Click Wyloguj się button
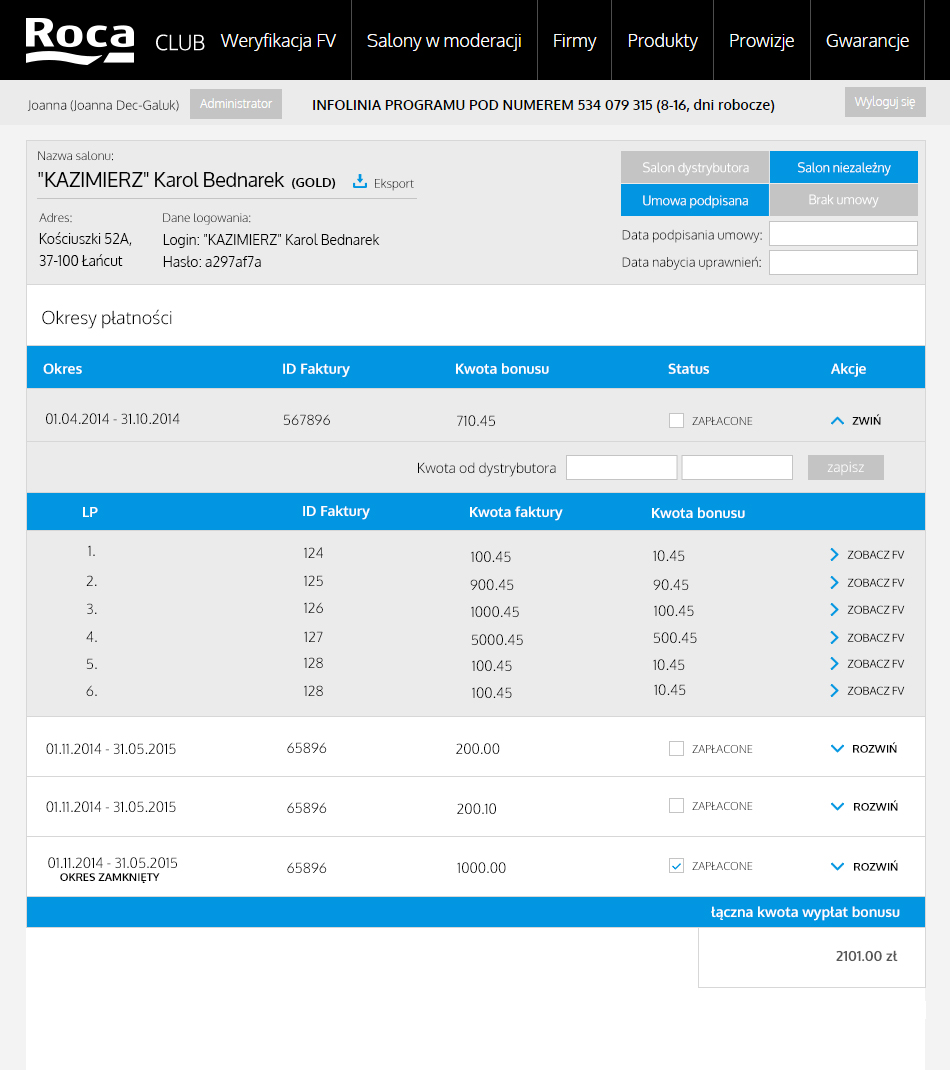950x1070 pixels. tap(885, 102)
